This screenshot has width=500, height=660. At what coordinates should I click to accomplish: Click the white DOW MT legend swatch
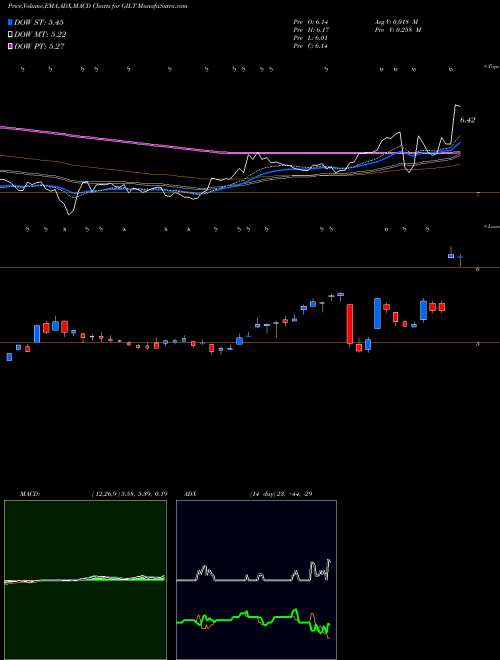[x=10, y=35]
